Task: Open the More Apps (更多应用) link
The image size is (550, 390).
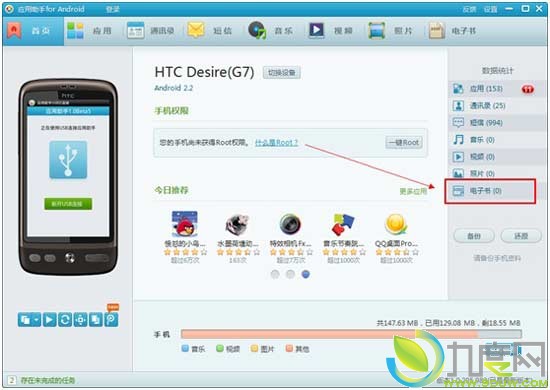Action: coord(413,191)
